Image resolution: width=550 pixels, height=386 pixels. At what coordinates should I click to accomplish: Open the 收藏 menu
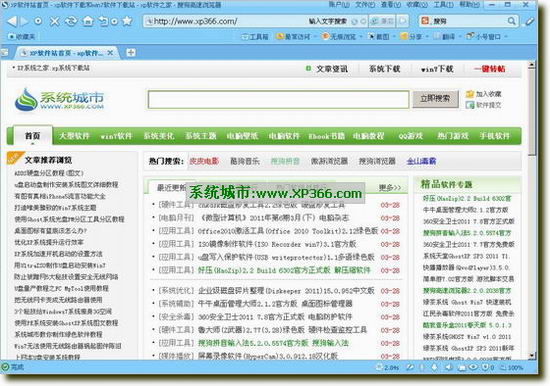click(x=417, y=5)
